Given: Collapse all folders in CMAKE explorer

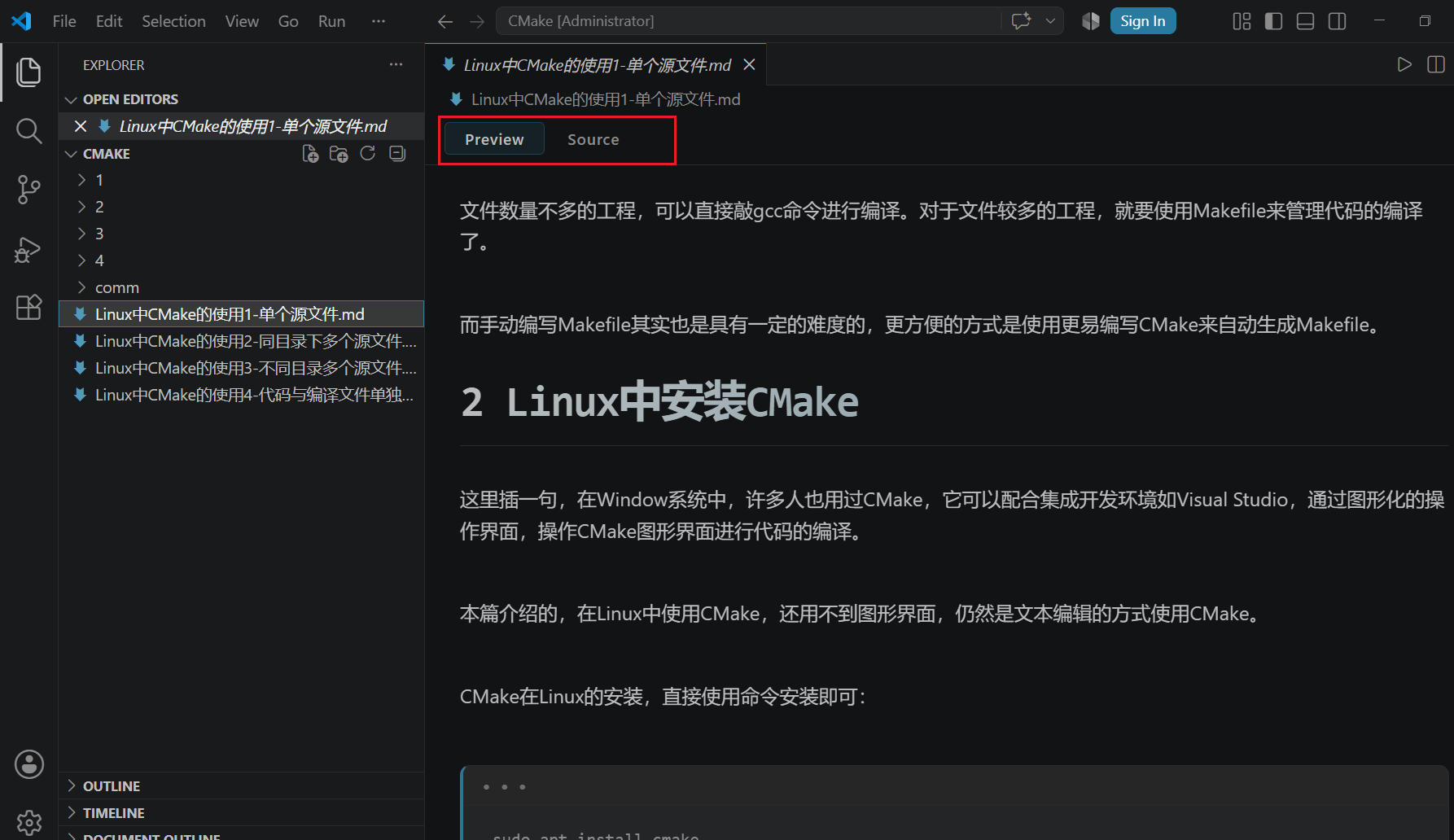Looking at the screenshot, I should pyautogui.click(x=397, y=154).
